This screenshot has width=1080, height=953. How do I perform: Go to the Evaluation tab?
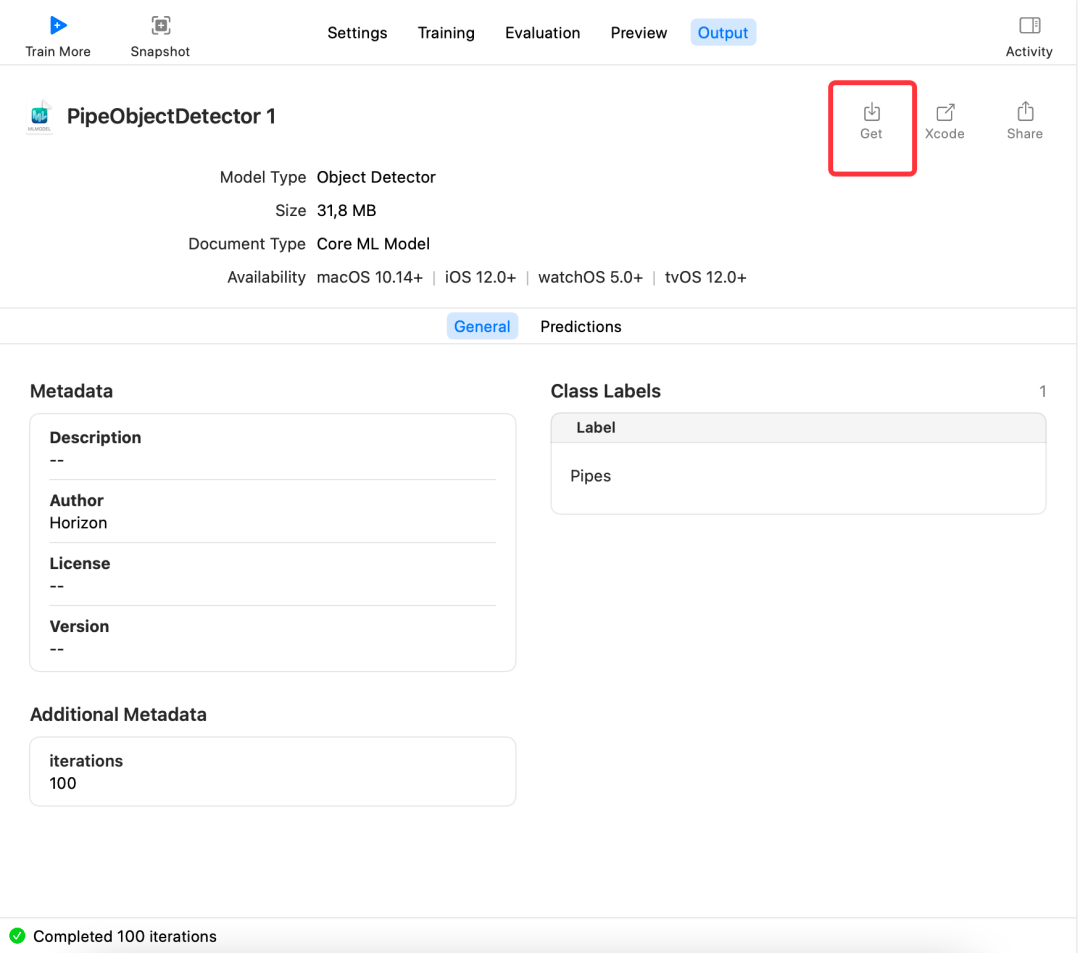(x=542, y=33)
